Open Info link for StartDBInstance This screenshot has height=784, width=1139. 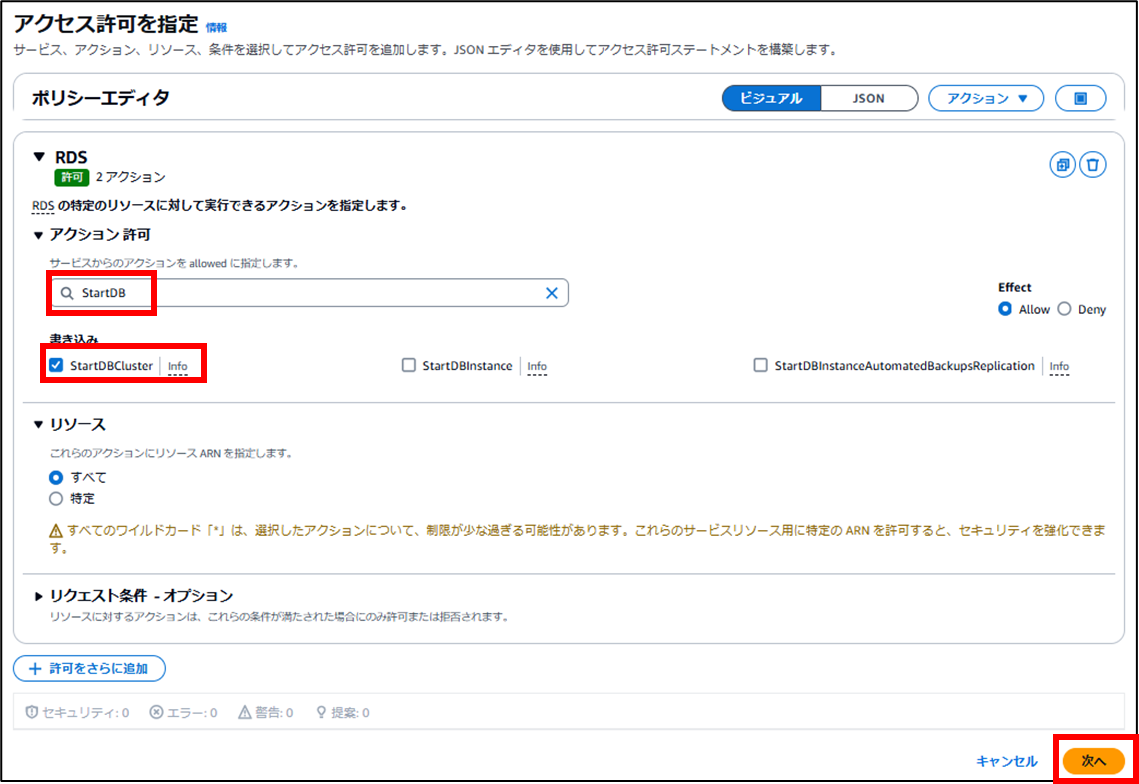tap(537, 365)
